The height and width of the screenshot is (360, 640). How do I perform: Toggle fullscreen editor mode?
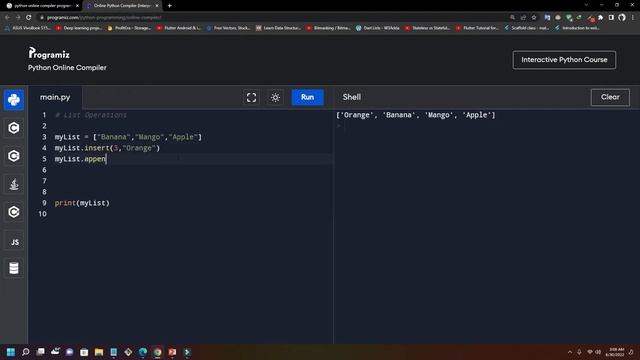point(251,97)
